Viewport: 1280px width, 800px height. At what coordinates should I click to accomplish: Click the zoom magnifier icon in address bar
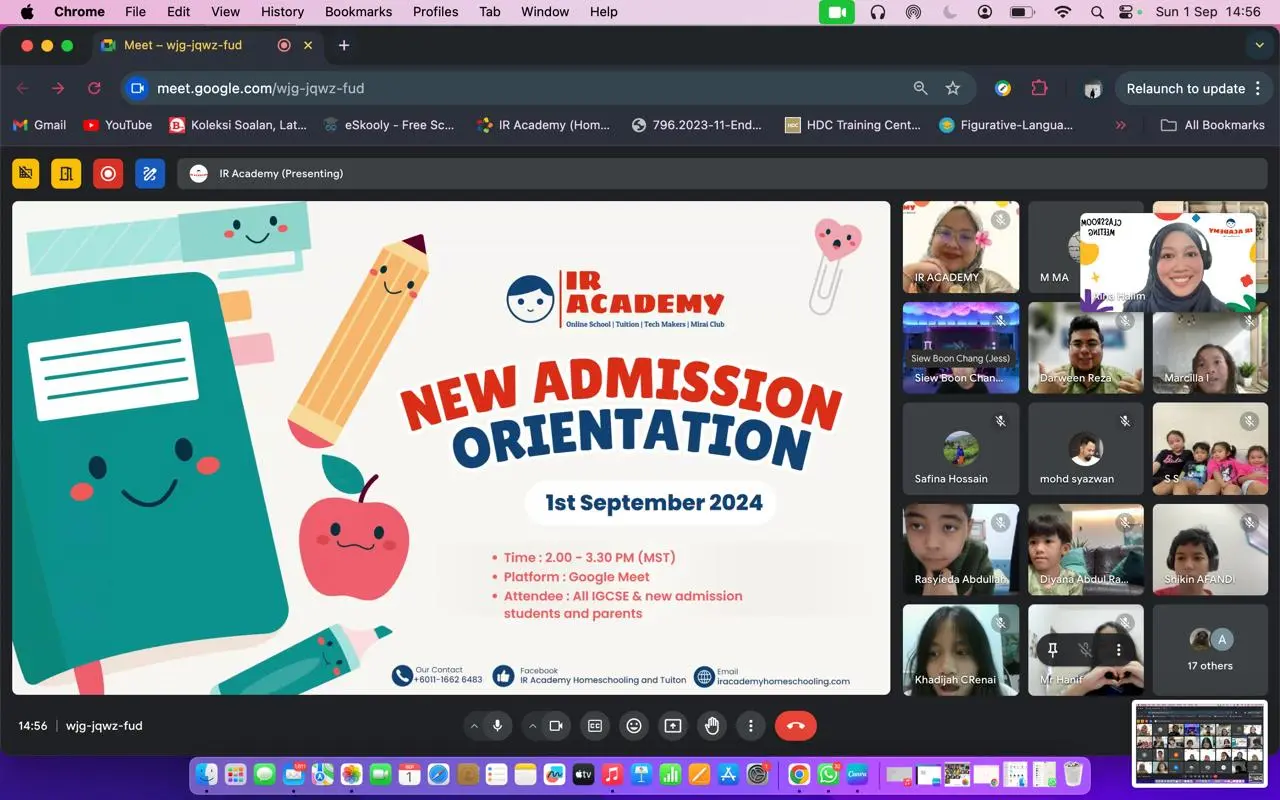point(921,88)
